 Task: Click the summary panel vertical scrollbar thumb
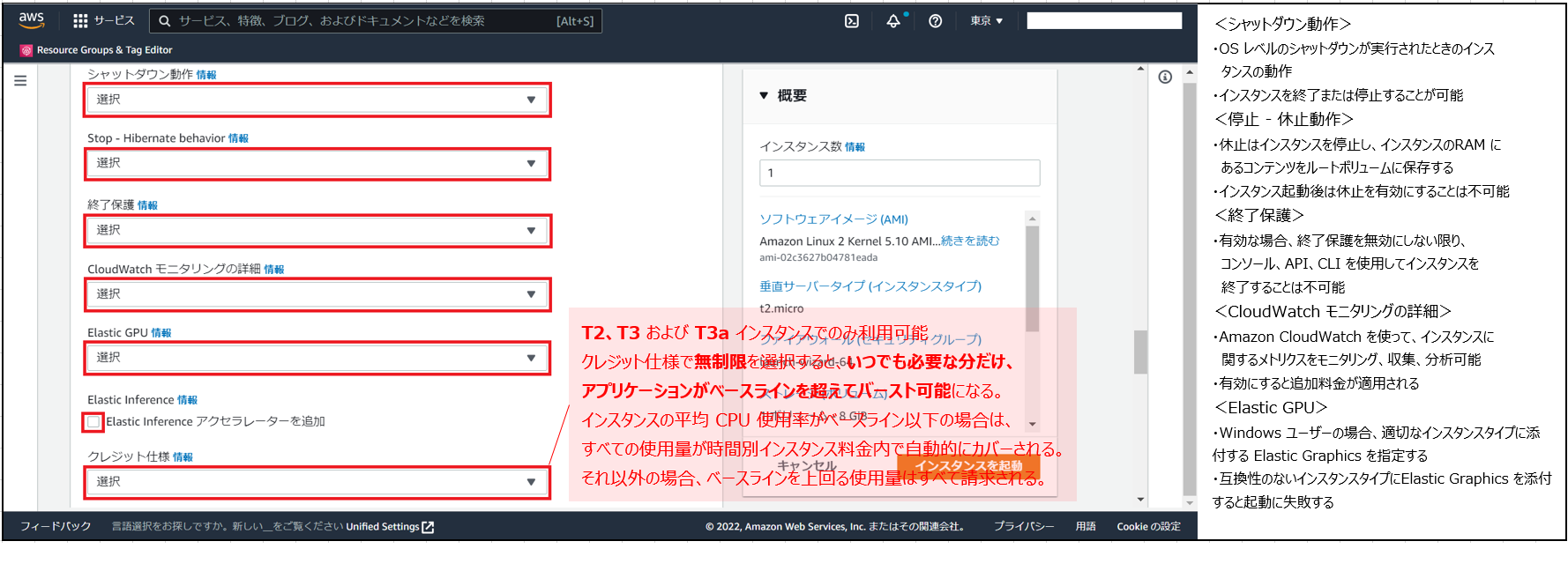point(1032,278)
